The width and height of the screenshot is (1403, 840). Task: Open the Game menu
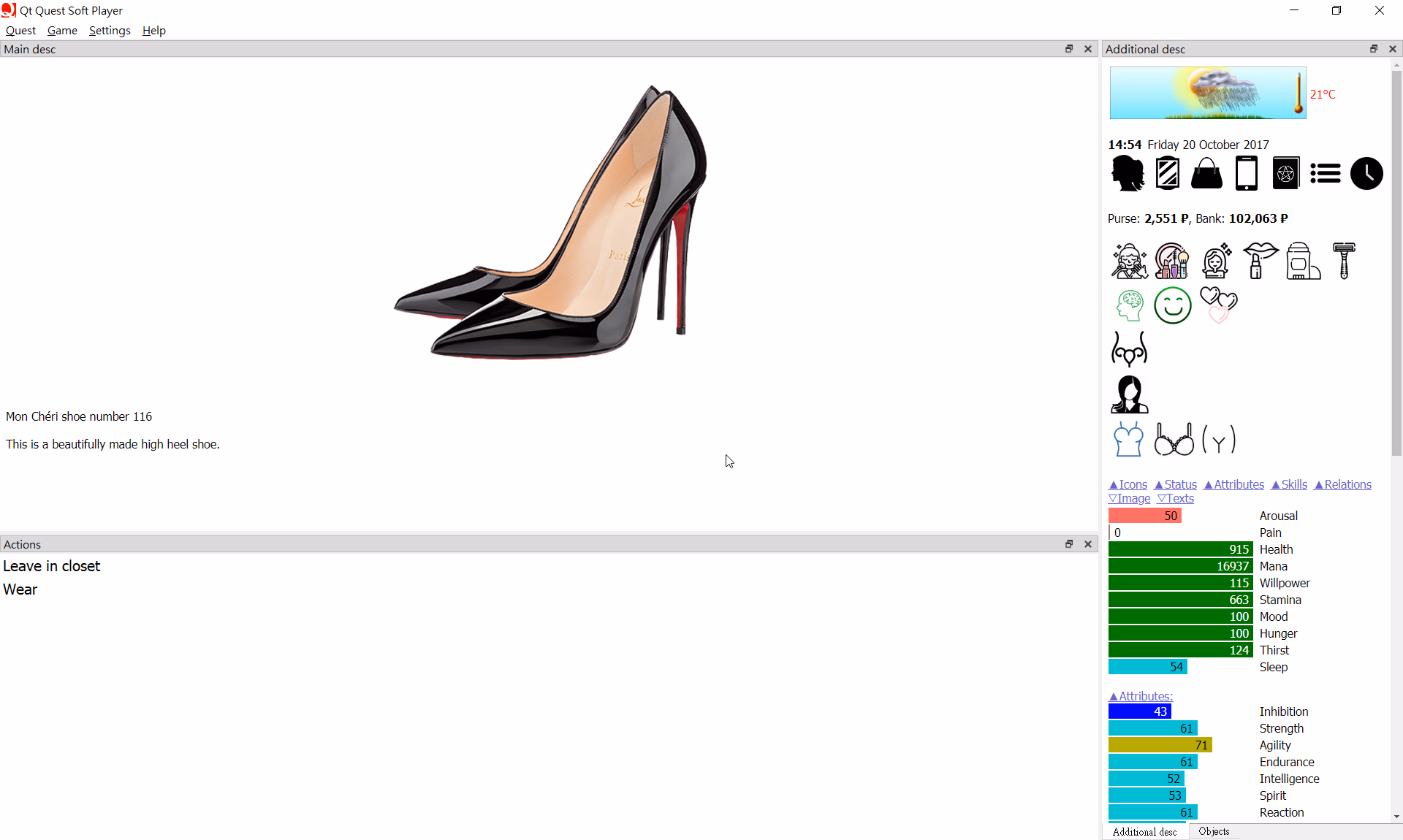(x=62, y=31)
